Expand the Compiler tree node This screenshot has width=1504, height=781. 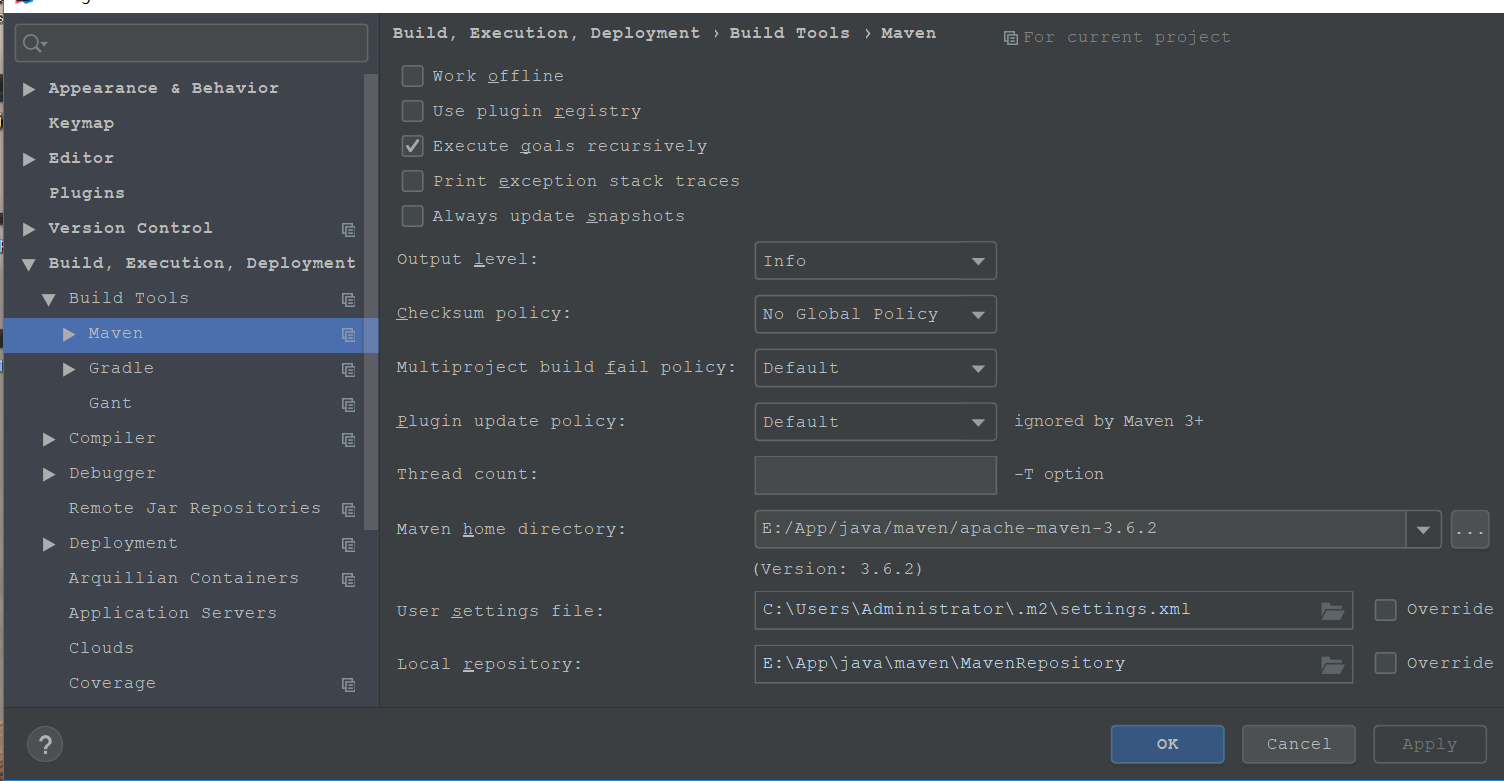(x=49, y=439)
